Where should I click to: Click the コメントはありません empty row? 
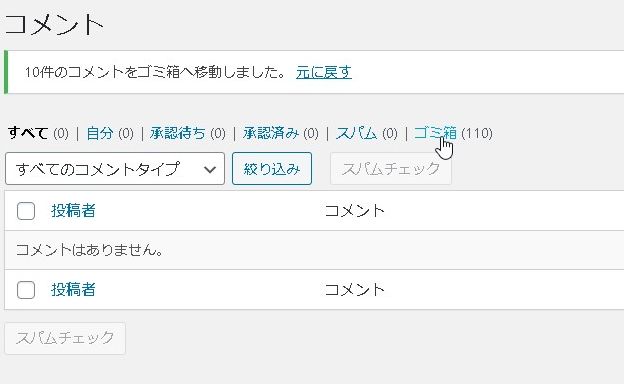click(314, 250)
